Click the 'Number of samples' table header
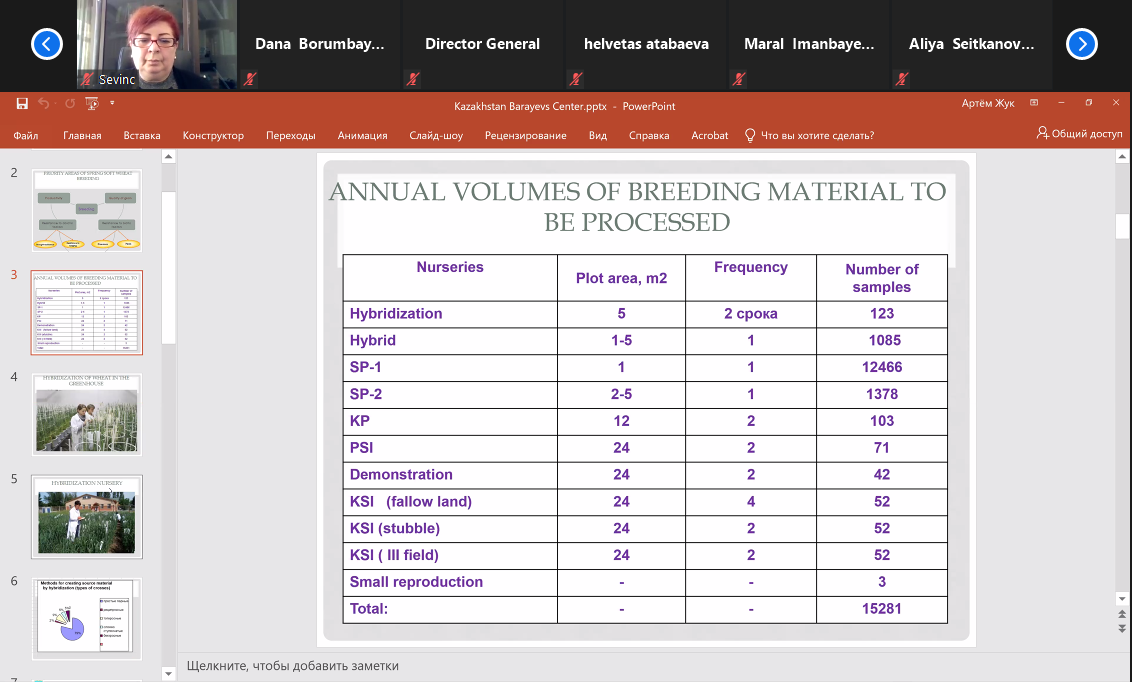The width and height of the screenshot is (1132, 682). (881, 278)
